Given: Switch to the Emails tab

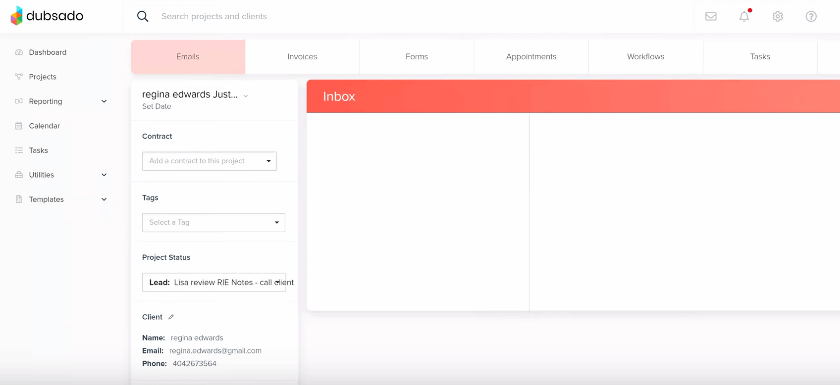Looking at the screenshot, I should 188,57.
